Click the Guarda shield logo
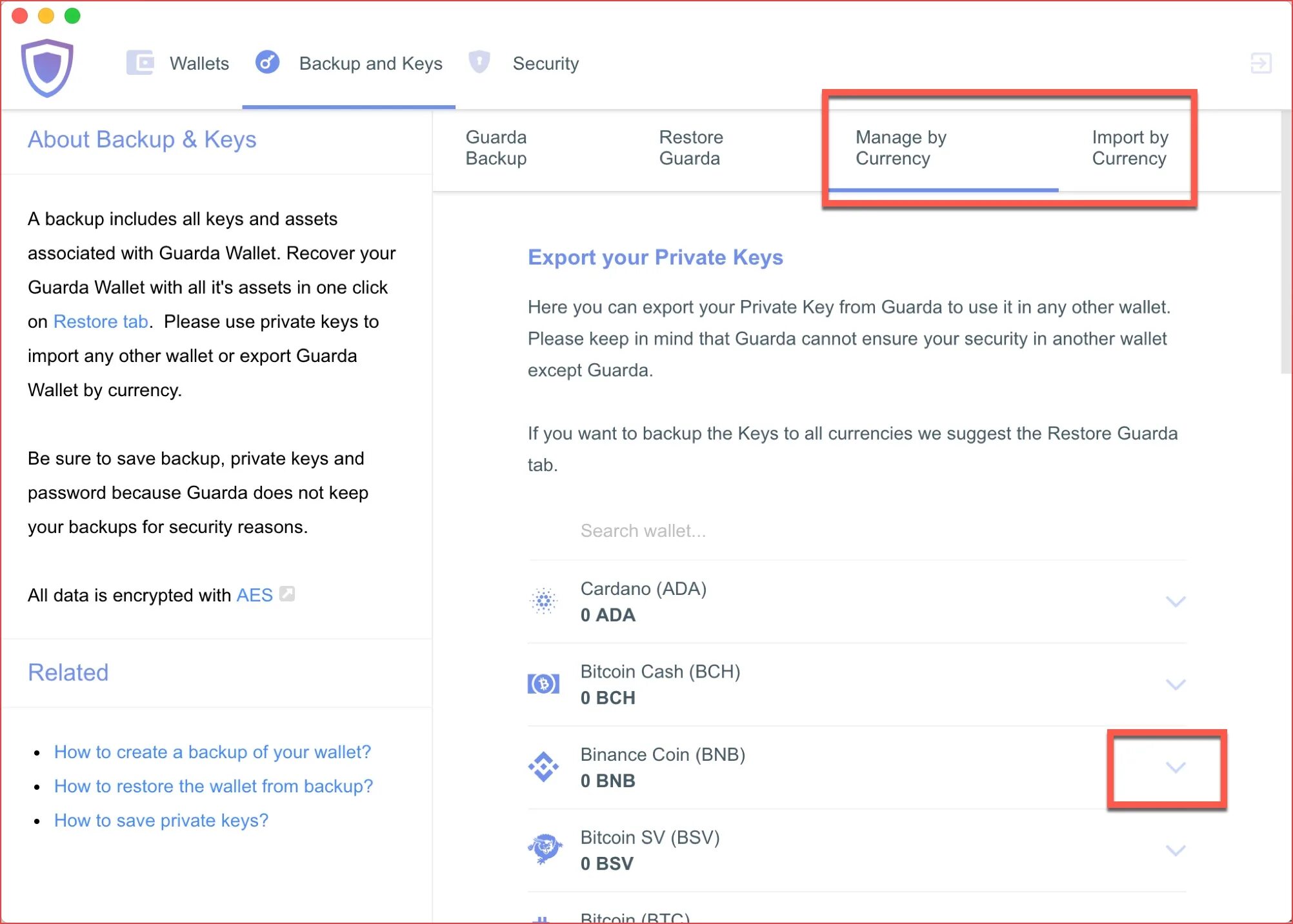Image resolution: width=1293 pixels, height=924 pixels. [46, 67]
